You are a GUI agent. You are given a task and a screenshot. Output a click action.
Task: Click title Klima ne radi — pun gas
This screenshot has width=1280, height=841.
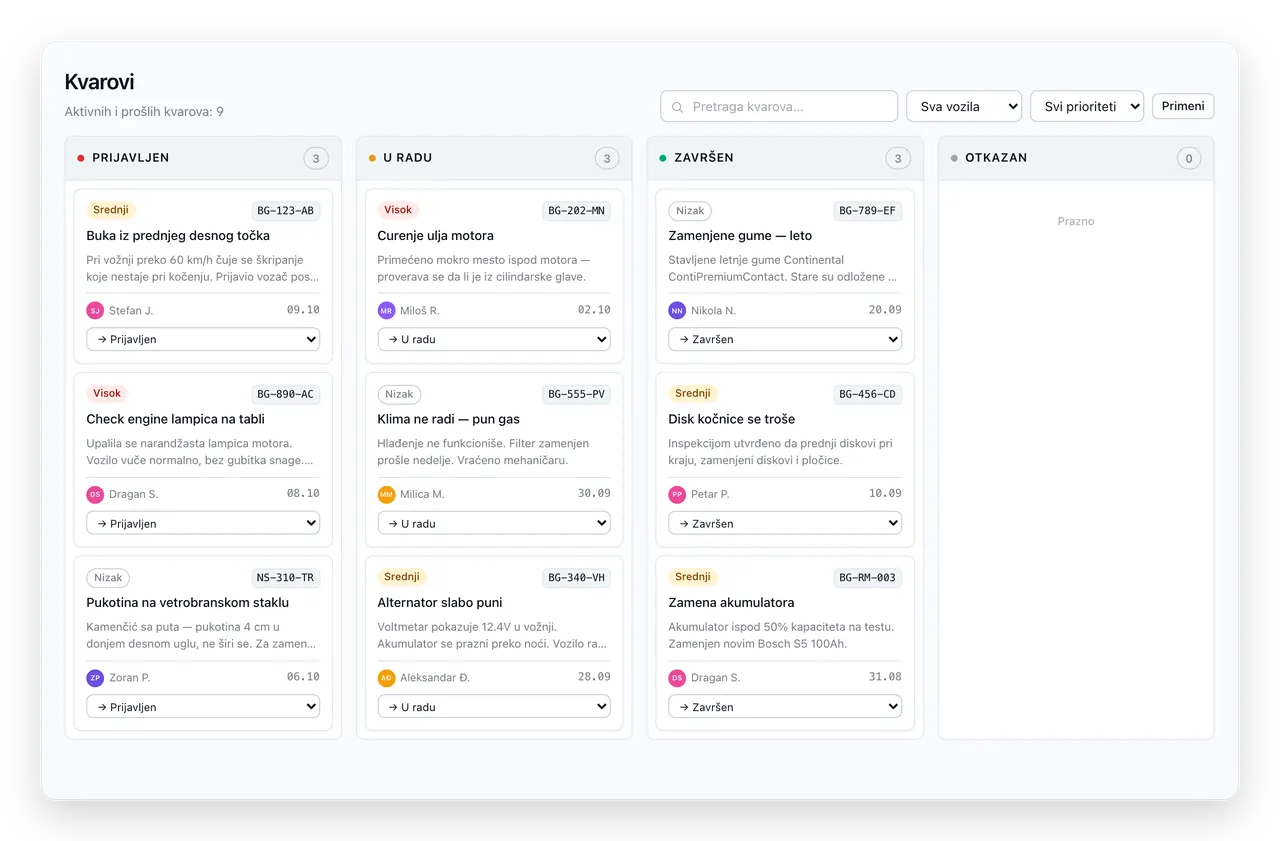tap(448, 419)
